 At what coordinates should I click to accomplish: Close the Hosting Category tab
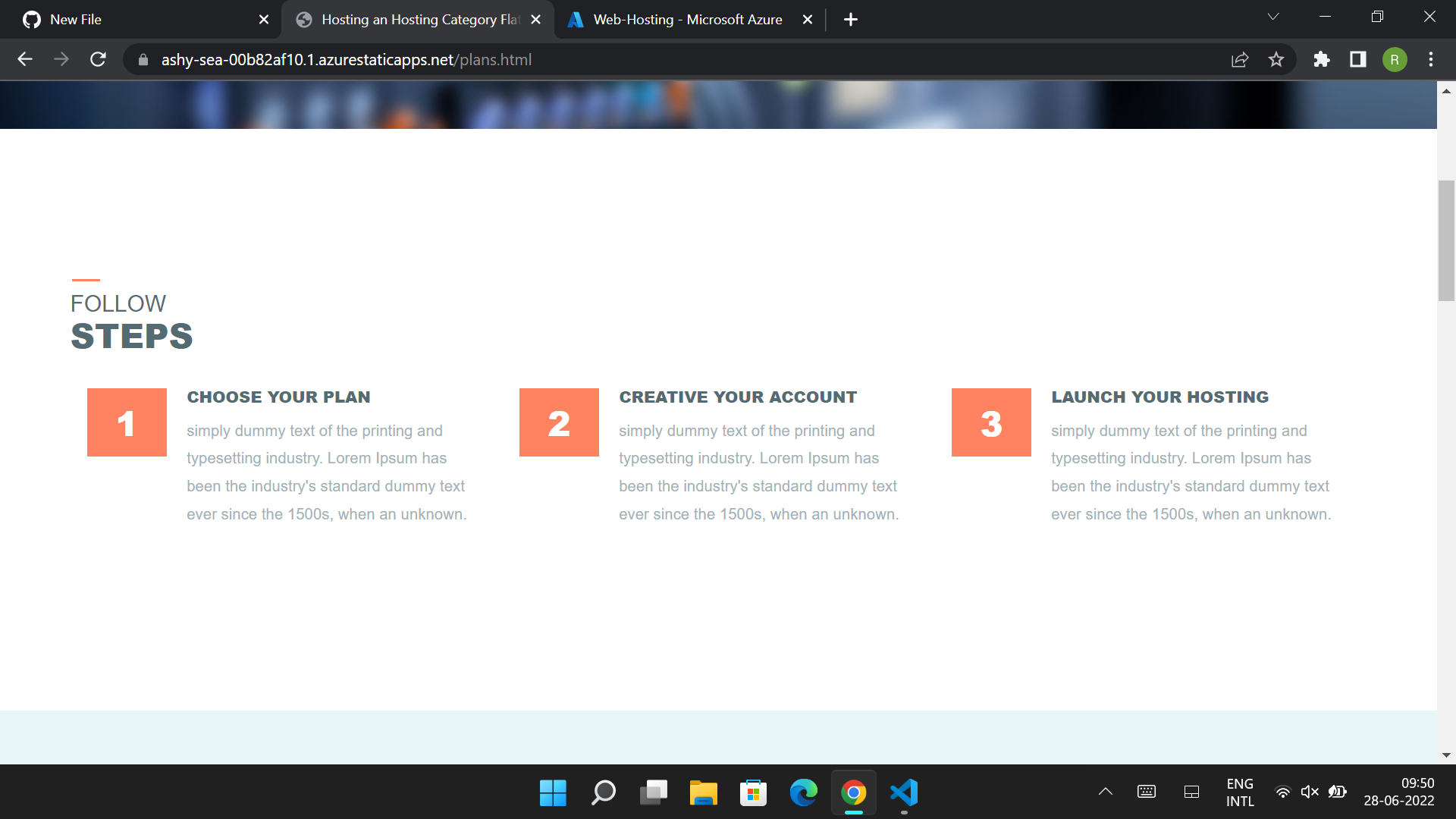click(x=536, y=20)
